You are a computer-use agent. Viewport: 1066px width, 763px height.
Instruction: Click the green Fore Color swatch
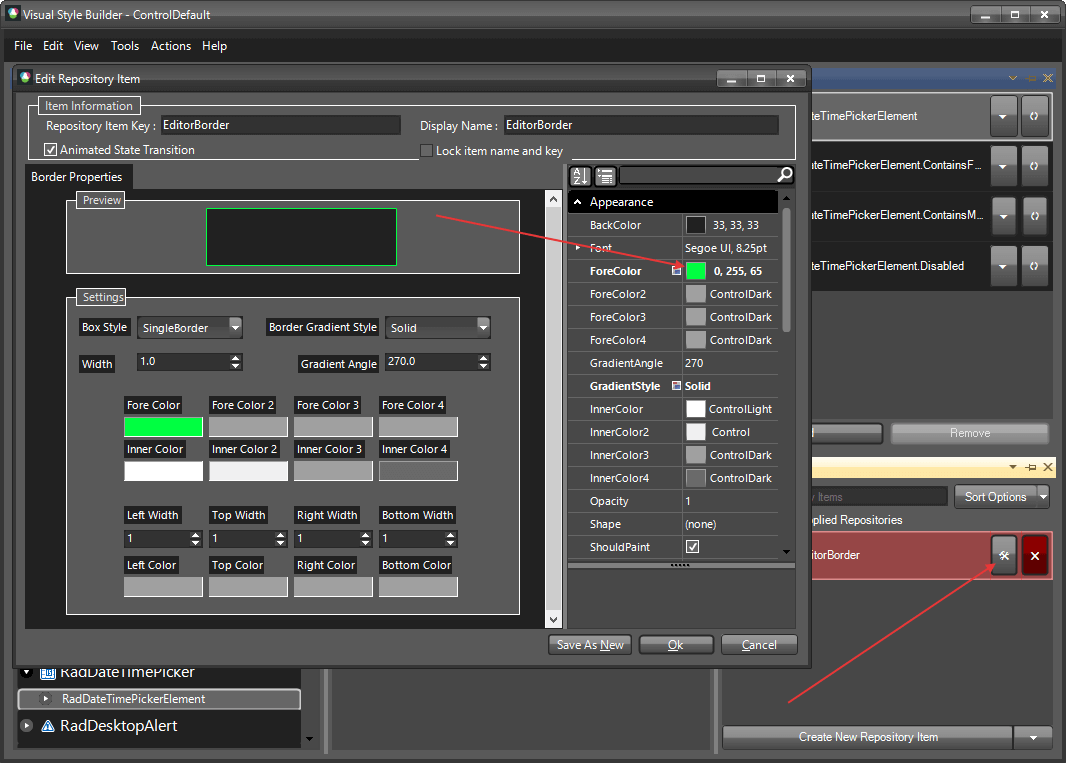click(163, 428)
